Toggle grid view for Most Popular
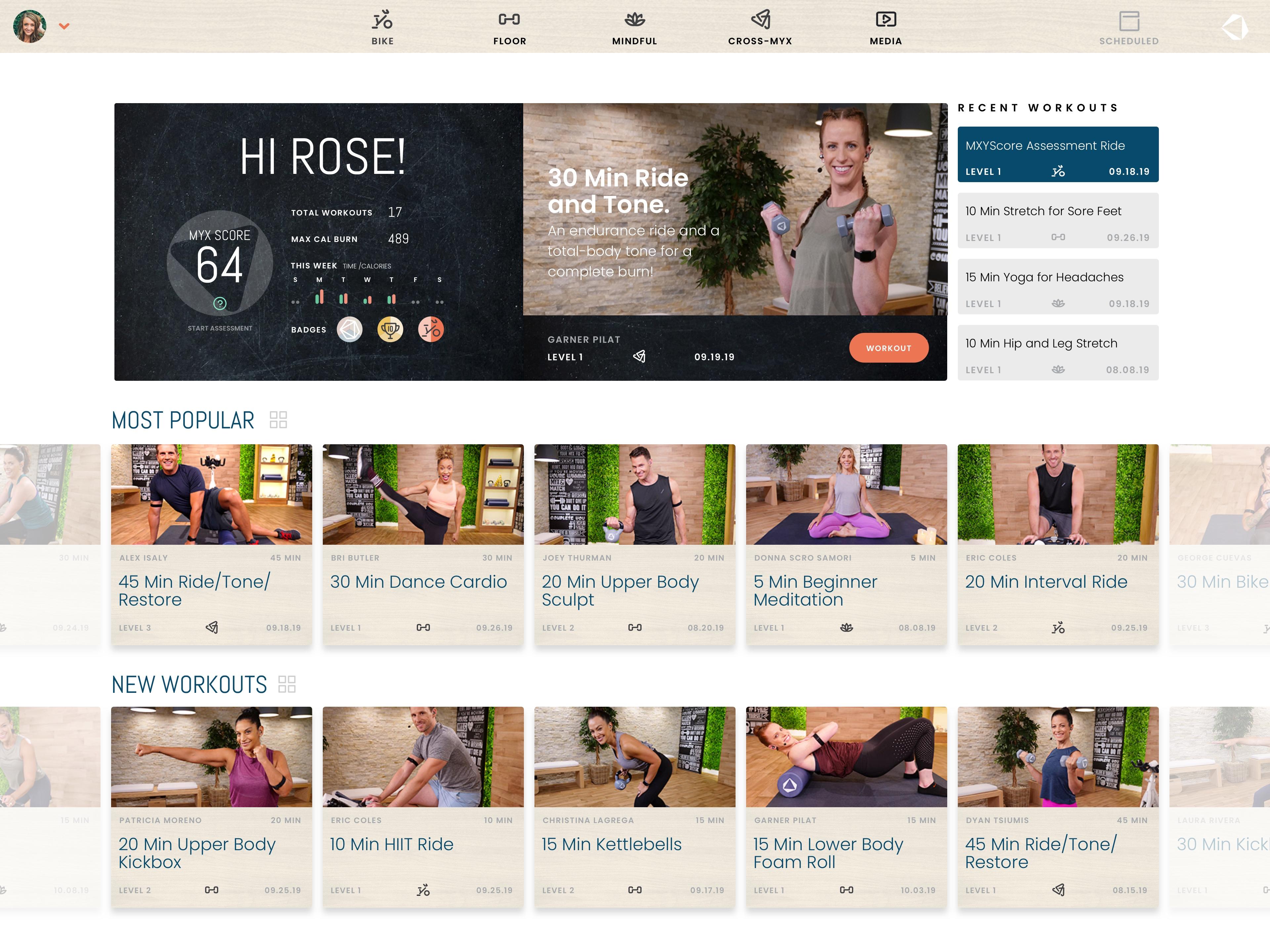The height and width of the screenshot is (952, 1270). click(278, 420)
